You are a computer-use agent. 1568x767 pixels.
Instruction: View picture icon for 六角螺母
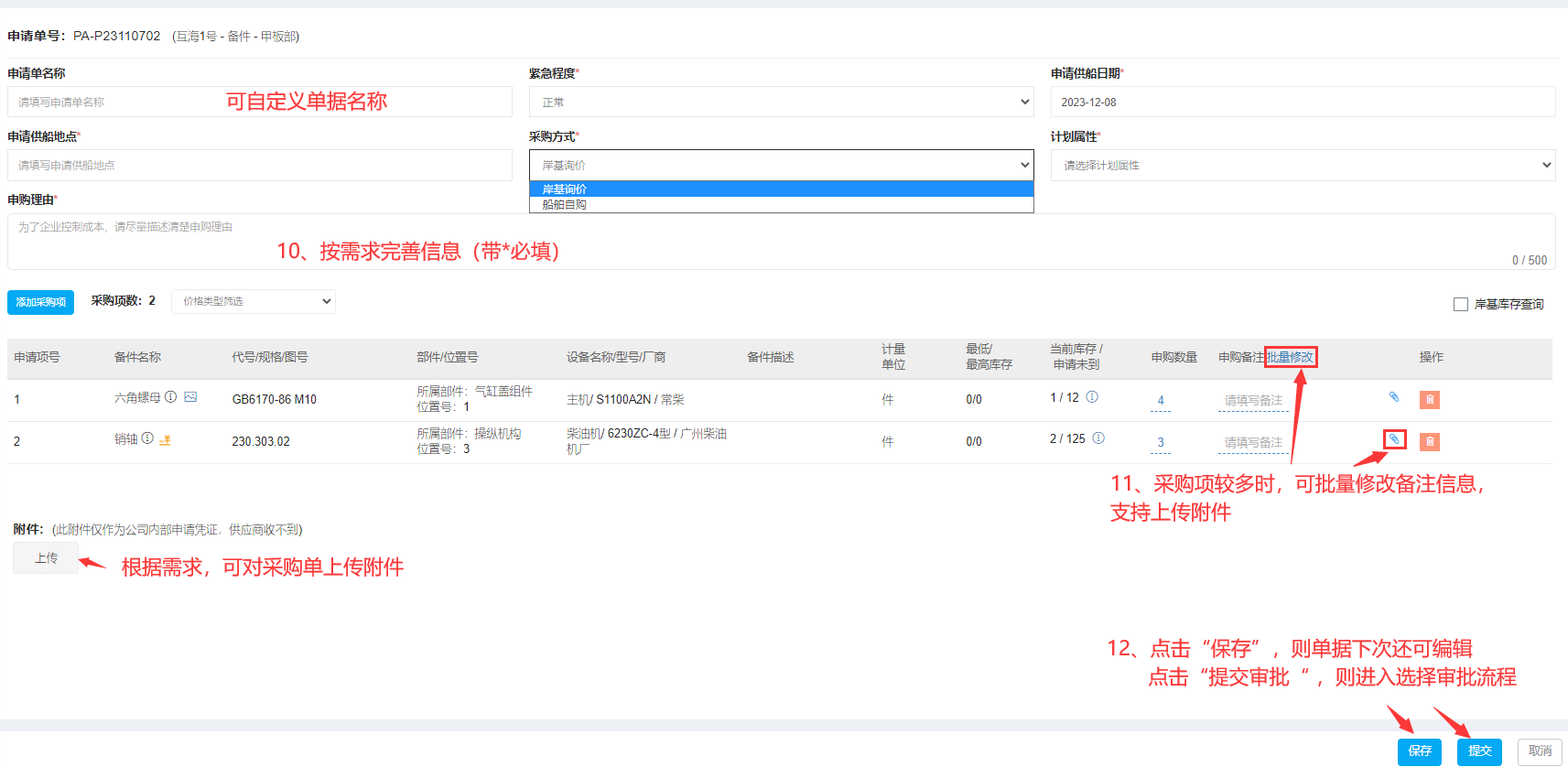click(190, 397)
